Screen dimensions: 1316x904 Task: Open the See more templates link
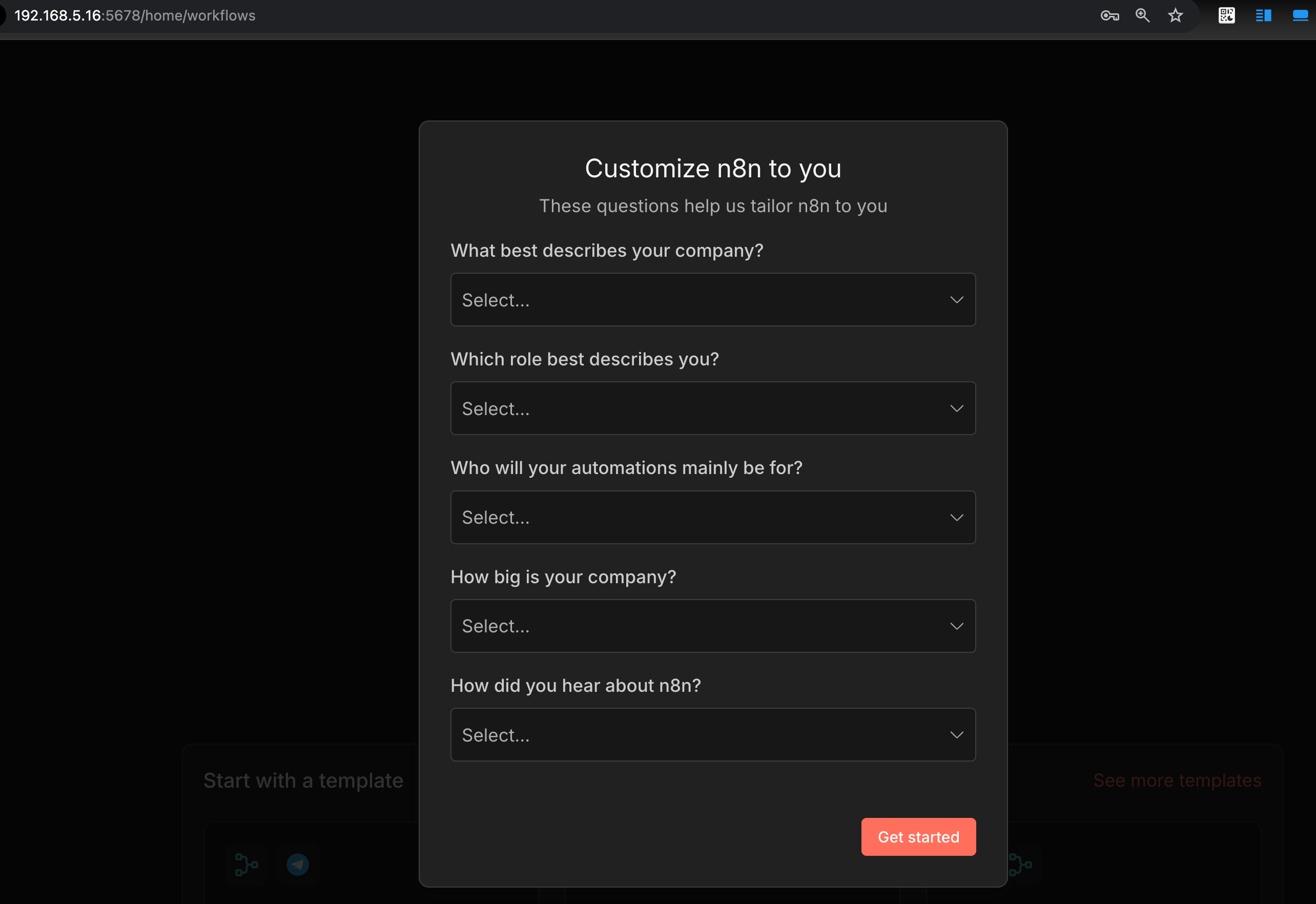click(x=1177, y=780)
